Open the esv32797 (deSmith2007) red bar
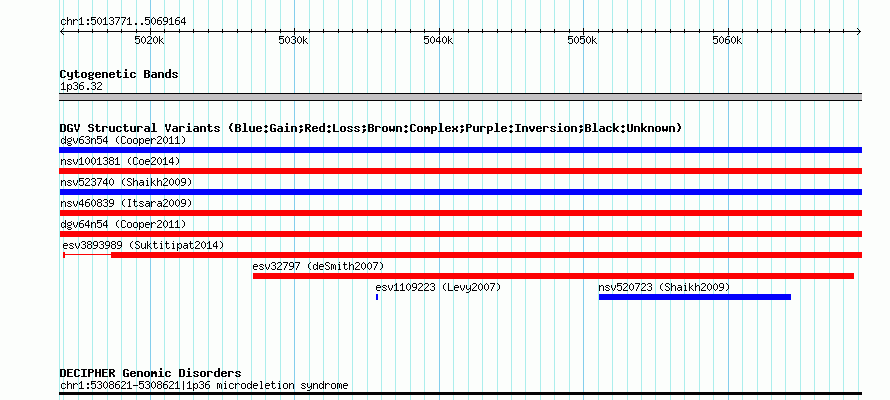Image resolution: width=890 pixels, height=400 pixels. pyautogui.click(x=553, y=276)
